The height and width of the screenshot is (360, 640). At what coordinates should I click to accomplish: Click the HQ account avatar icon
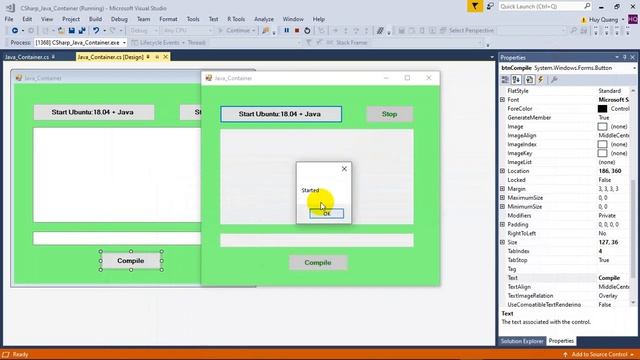(633, 19)
